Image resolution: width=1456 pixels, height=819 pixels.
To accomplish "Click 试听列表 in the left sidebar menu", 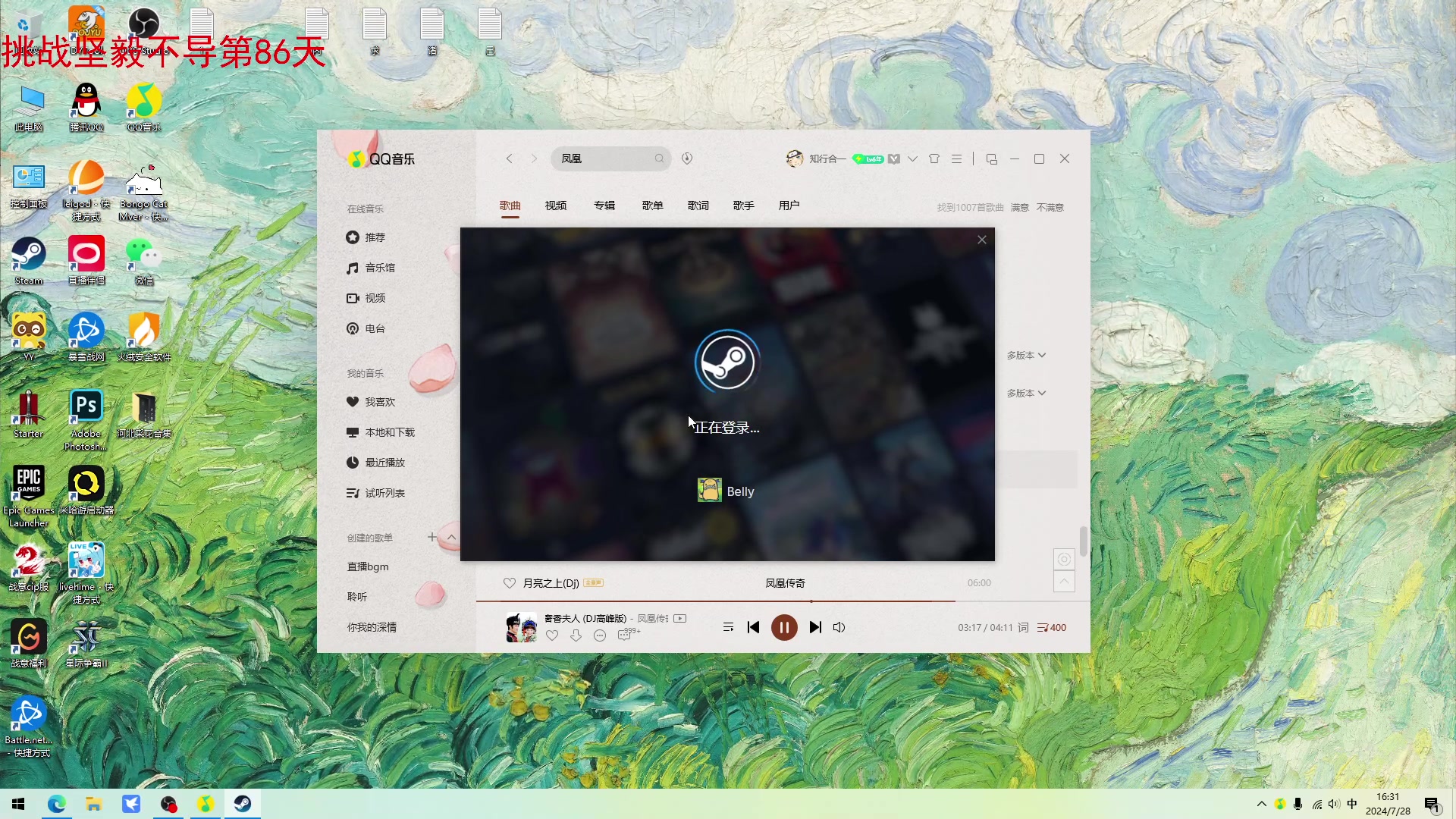I will point(384,492).
